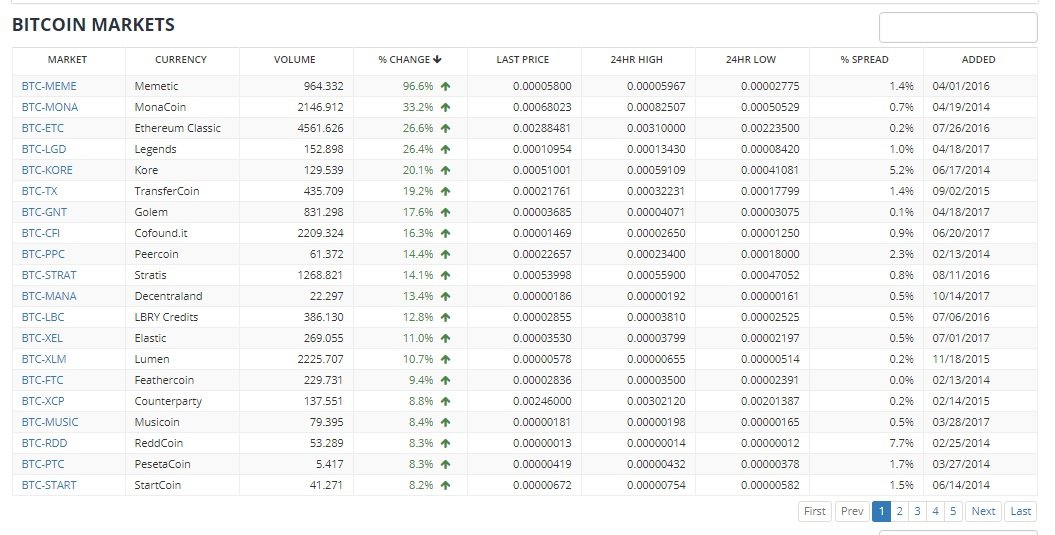This screenshot has height=535, width=1055.
Task: Click the green up arrow in the BTC-ETC row
Action: pos(445,128)
